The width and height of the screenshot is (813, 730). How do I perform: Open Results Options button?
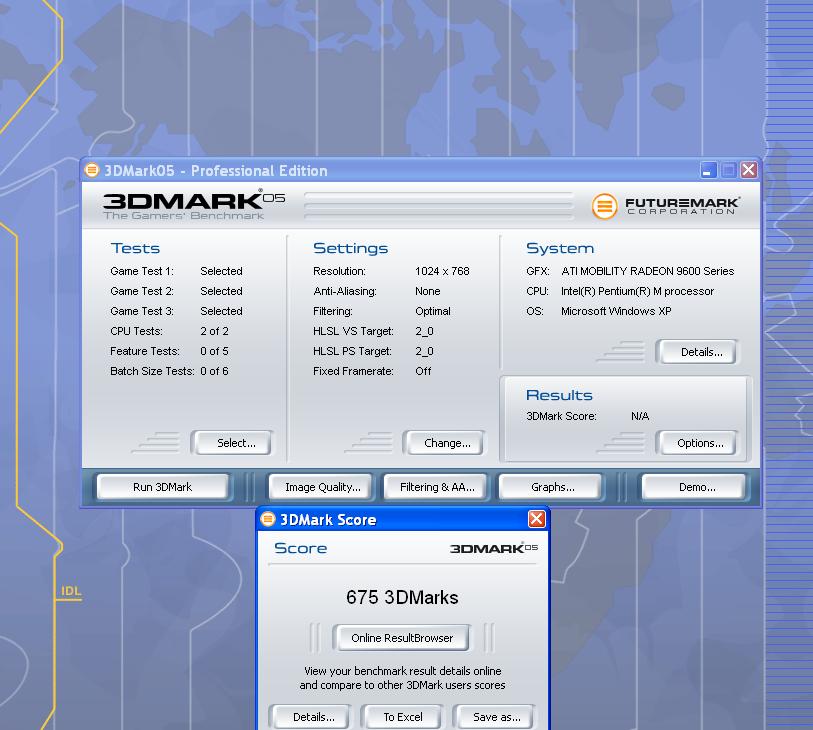tap(700, 443)
